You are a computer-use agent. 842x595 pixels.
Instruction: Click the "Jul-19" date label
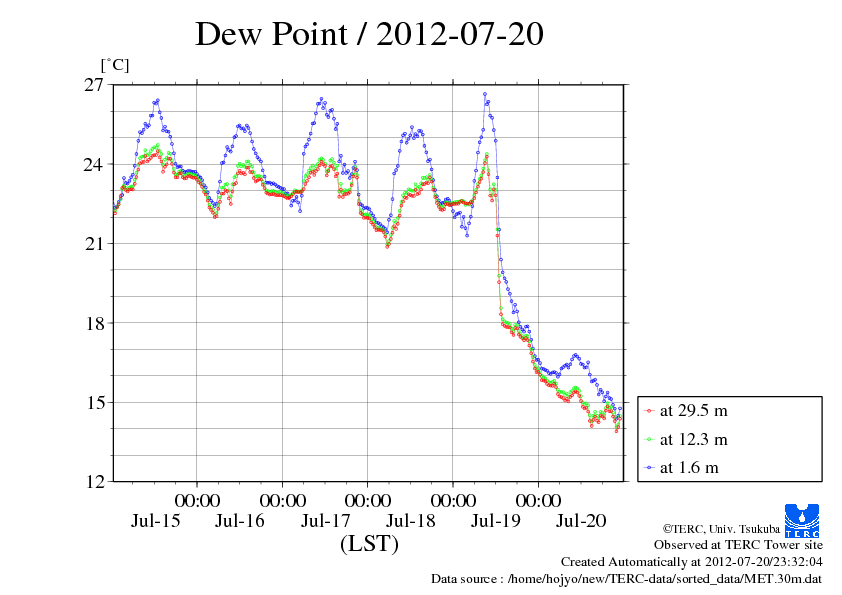[x=496, y=520]
